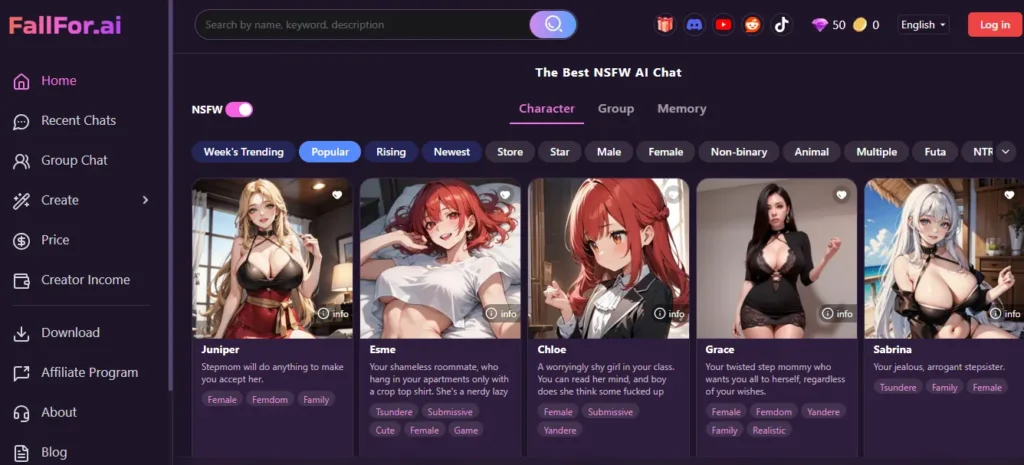Viewport: 1024px width, 465px height.
Task: Click the Reddit icon in header
Action: coord(752,25)
